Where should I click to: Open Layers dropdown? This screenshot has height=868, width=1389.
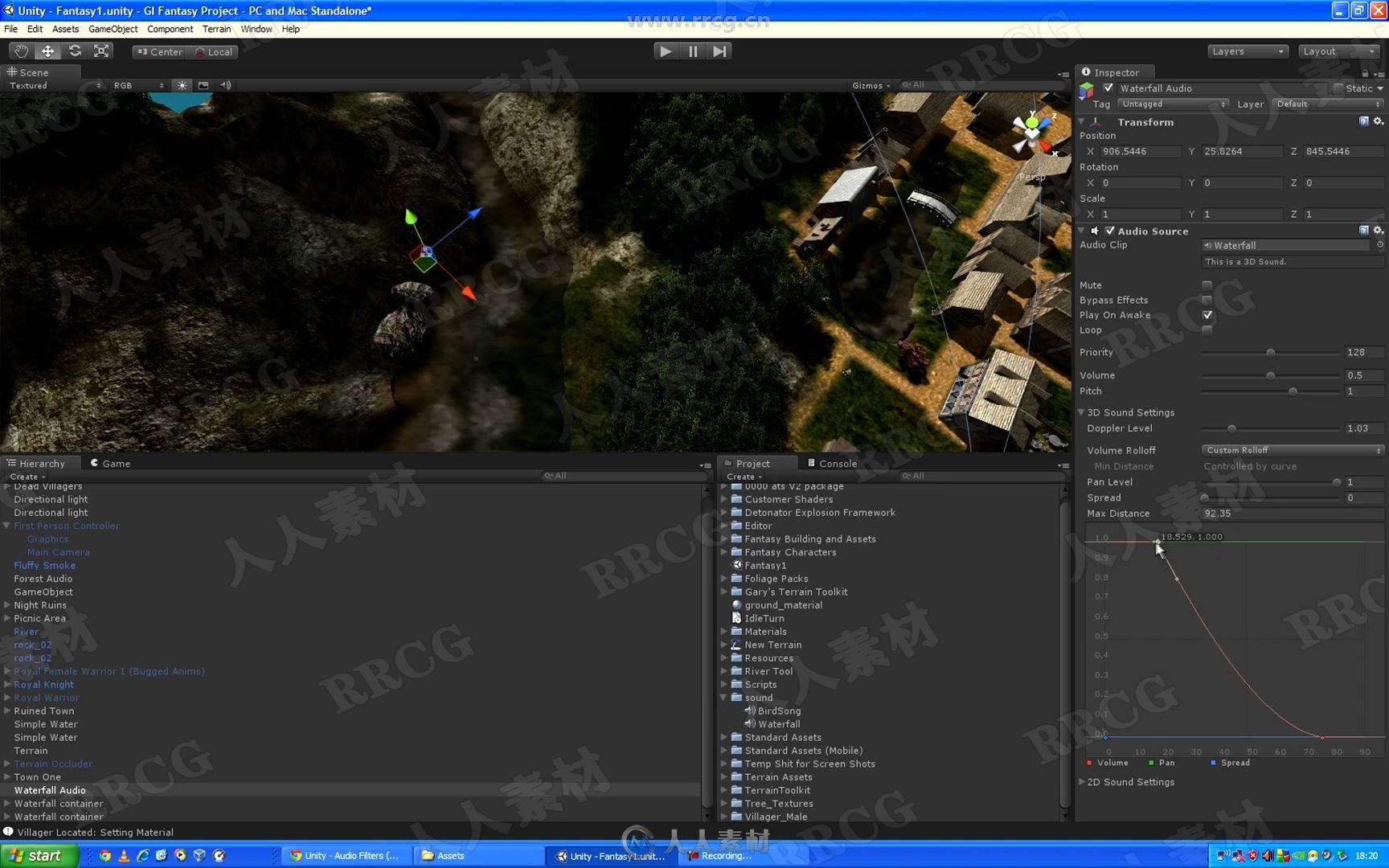[1248, 51]
